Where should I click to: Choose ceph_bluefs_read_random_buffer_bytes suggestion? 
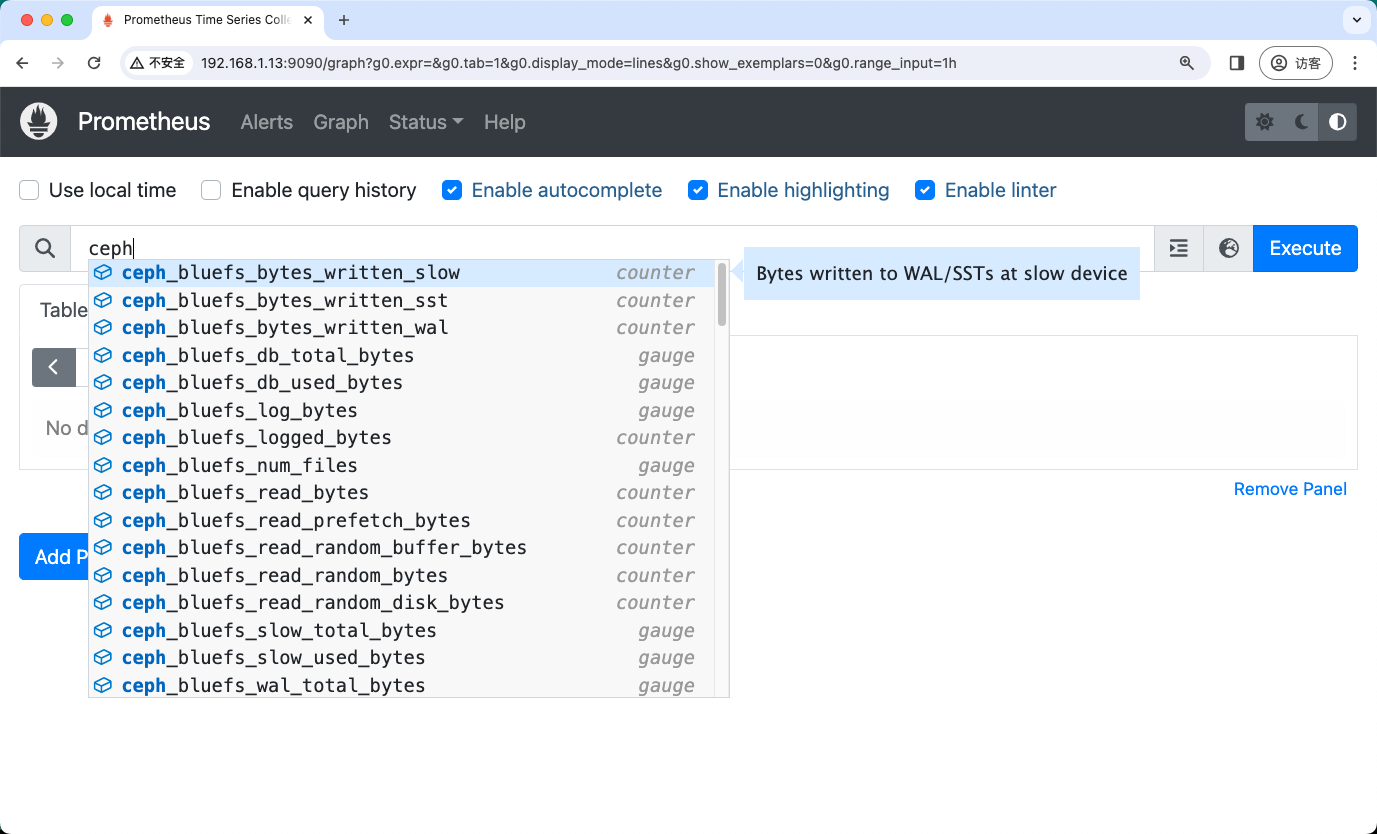[x=402, y=548]
